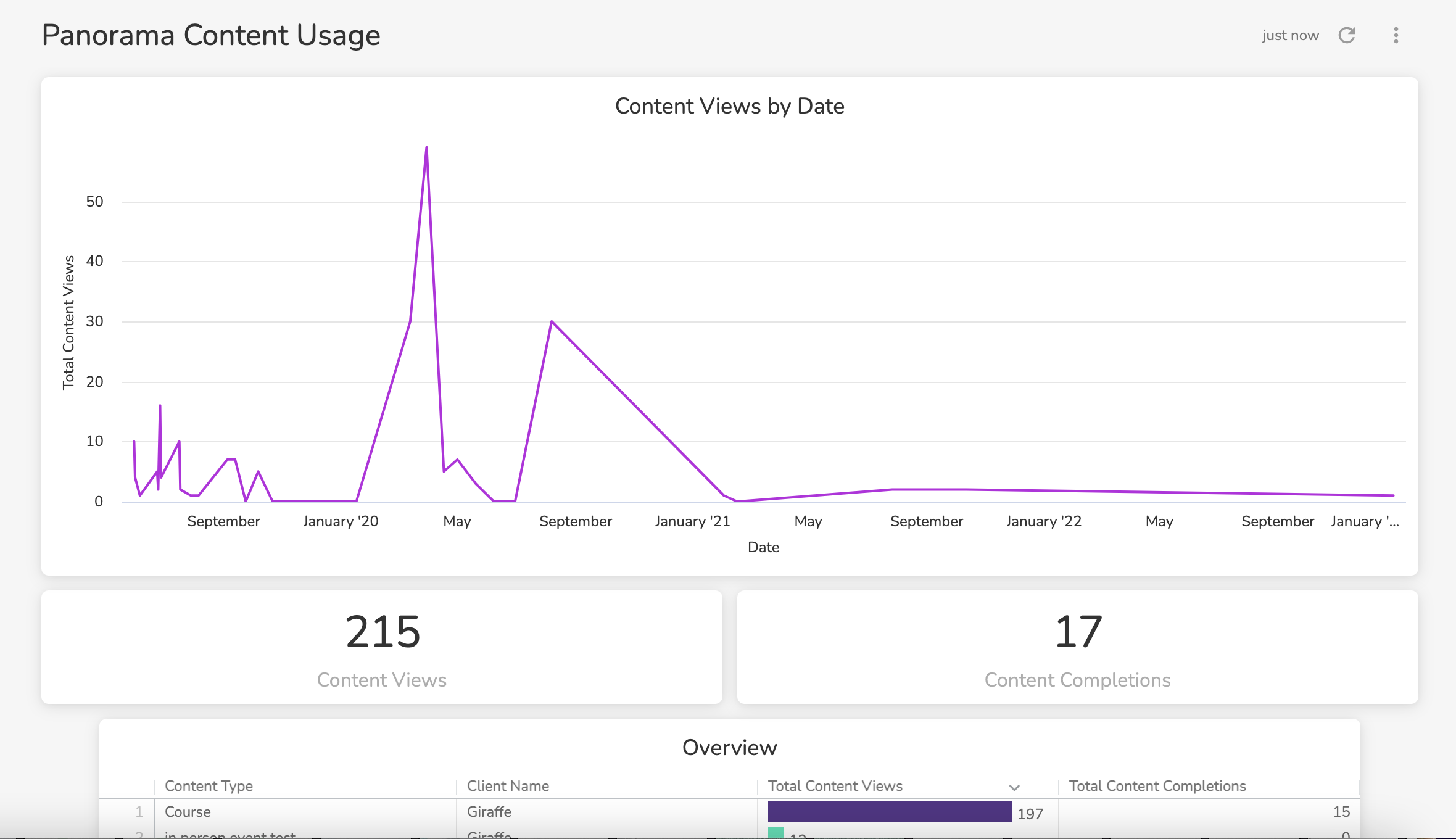Select the Content Type column header
The height and width of the screenshot is (839, 1456).
click(x=209, y=786)
